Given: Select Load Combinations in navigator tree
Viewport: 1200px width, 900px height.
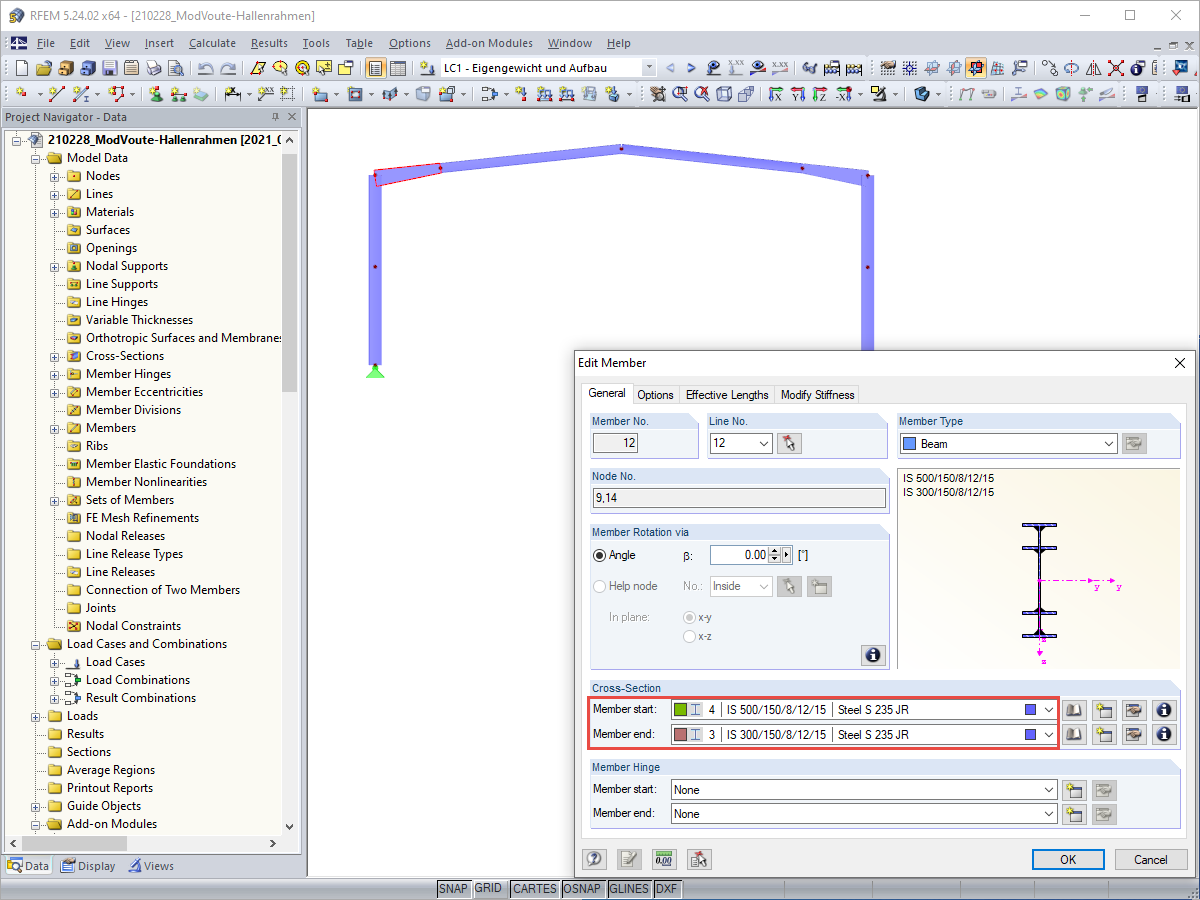Looking at the screenshot, I should (x=138, y=680).
